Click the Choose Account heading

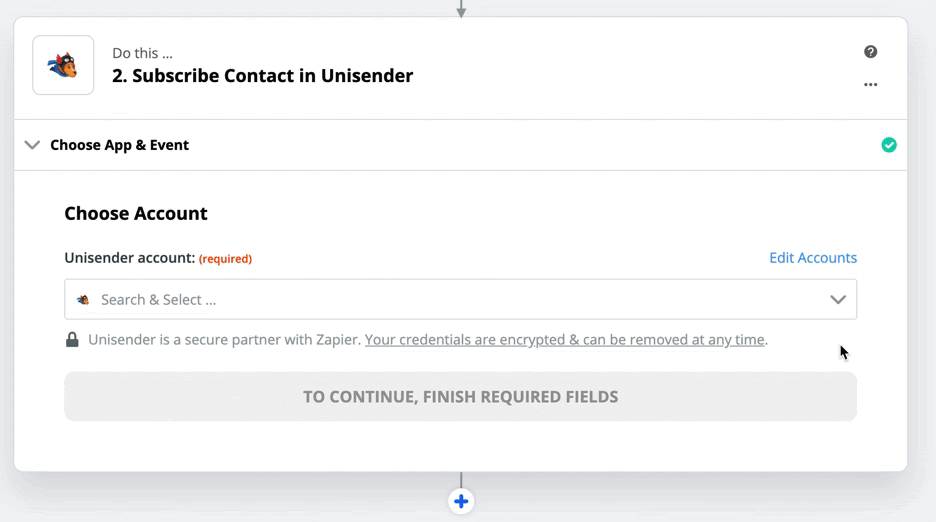tap(136, 213)
